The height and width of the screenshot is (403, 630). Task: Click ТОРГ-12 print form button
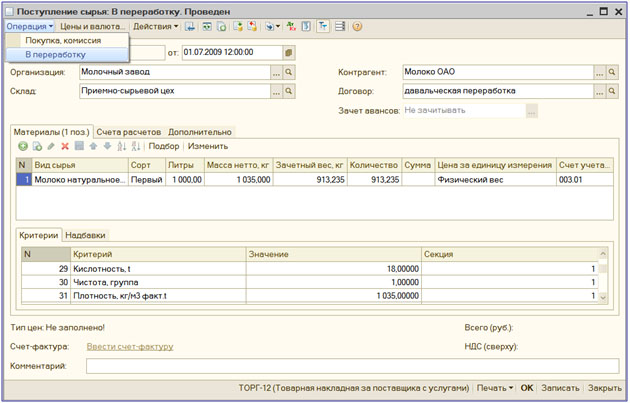354,388
